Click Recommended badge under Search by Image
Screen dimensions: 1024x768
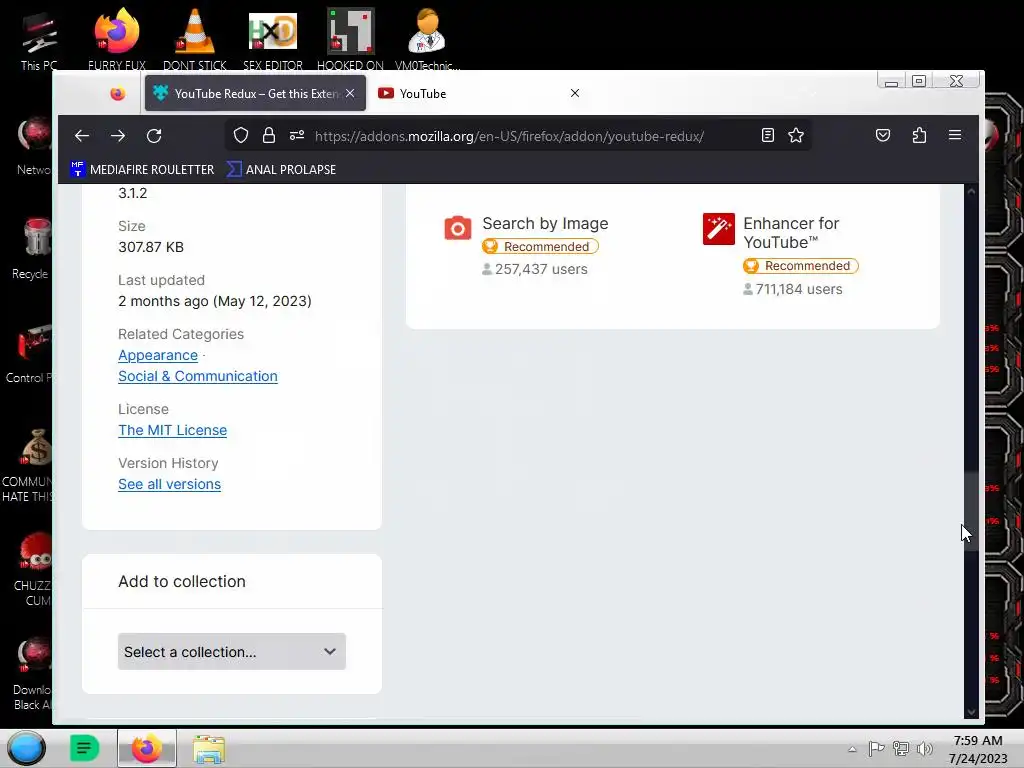point(540,246)
